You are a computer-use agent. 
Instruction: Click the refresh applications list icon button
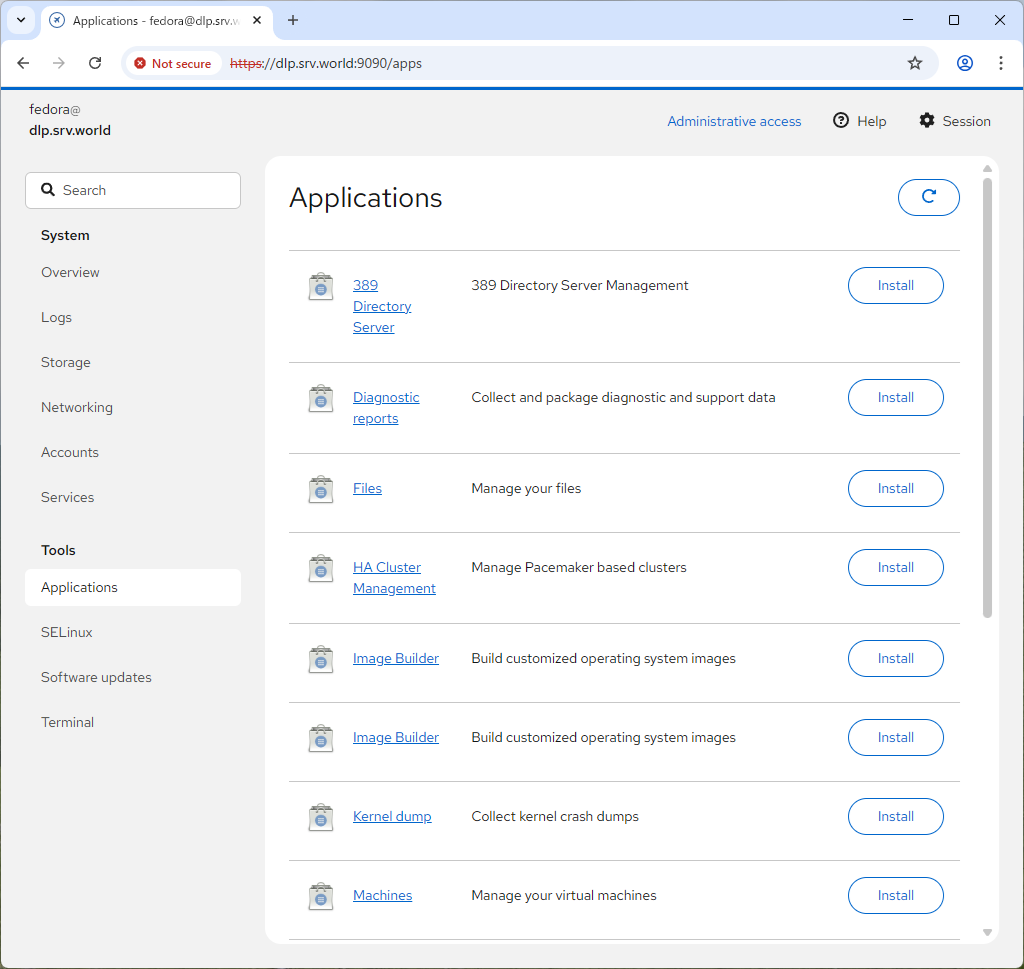point(928,197)
